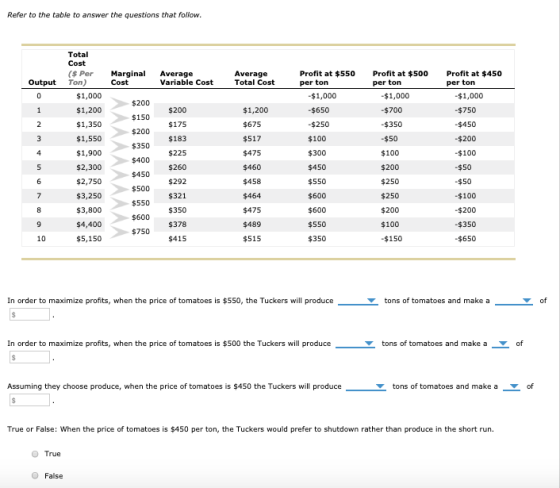
Task: Open profit/loss dropdown for $550 price question
Action: click(514, 301)
